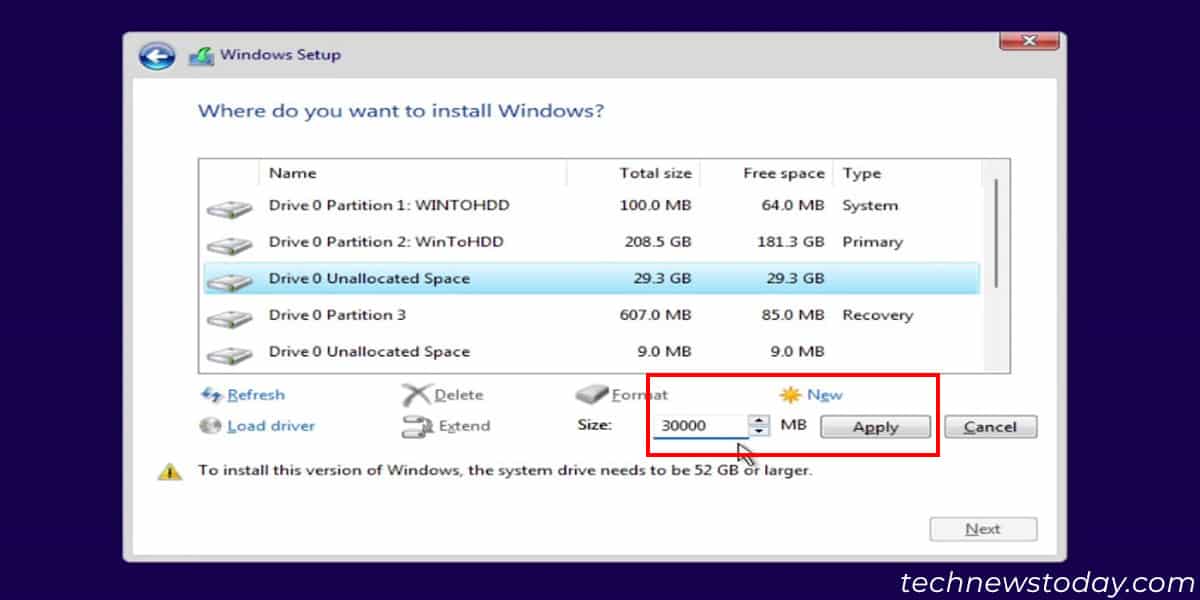Focus the Size input field
The width and height of the screenshot is (1200, 600).
point(700,426)
